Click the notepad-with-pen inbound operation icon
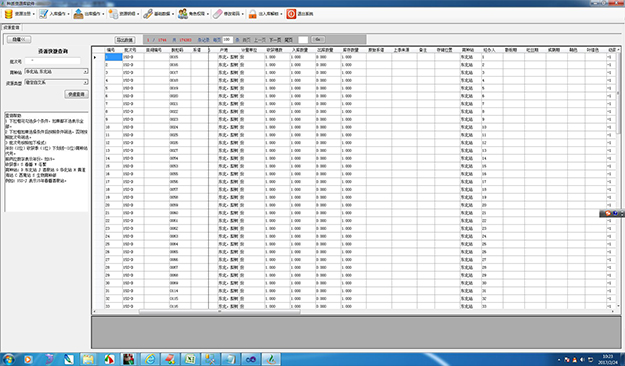The width and height of the screenshot is (625, 366). tap(43, 14)
